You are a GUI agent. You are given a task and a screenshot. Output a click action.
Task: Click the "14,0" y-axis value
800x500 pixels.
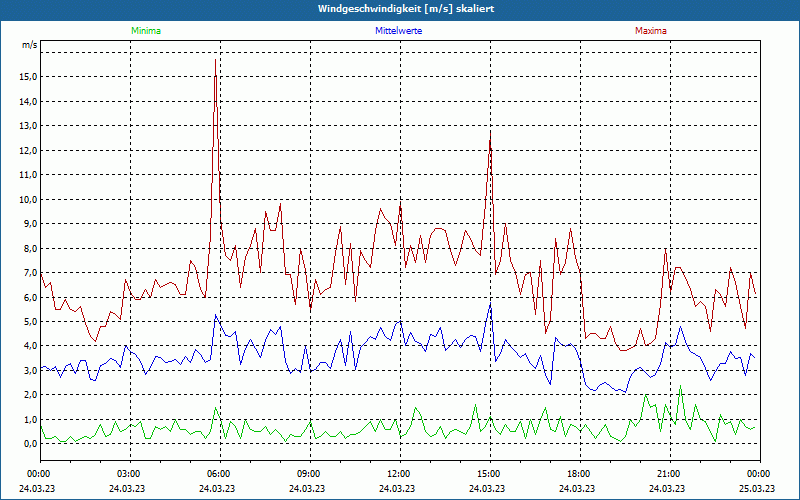click(29, 102)
